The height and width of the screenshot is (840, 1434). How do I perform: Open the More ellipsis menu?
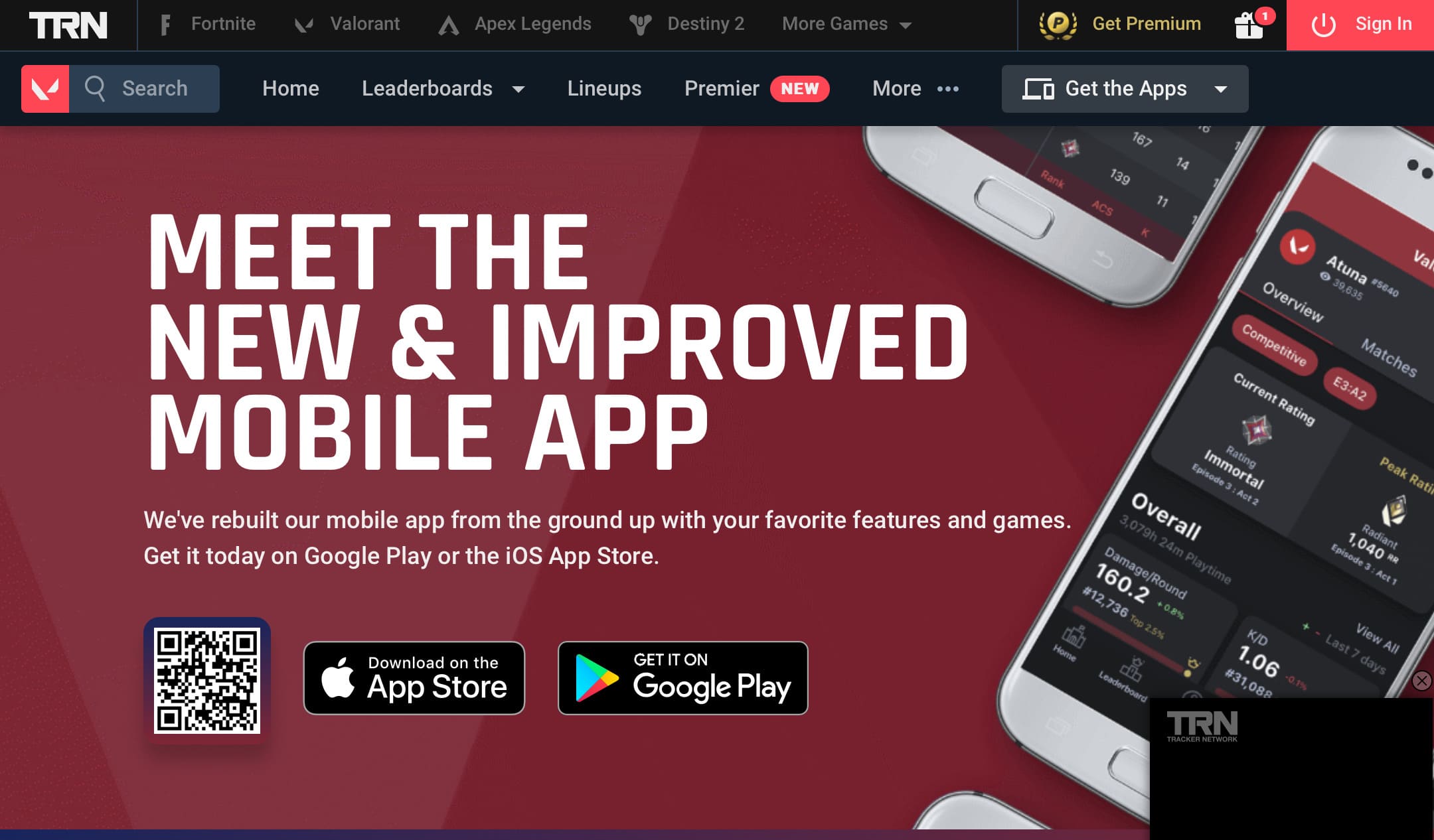tap(913, 88)
